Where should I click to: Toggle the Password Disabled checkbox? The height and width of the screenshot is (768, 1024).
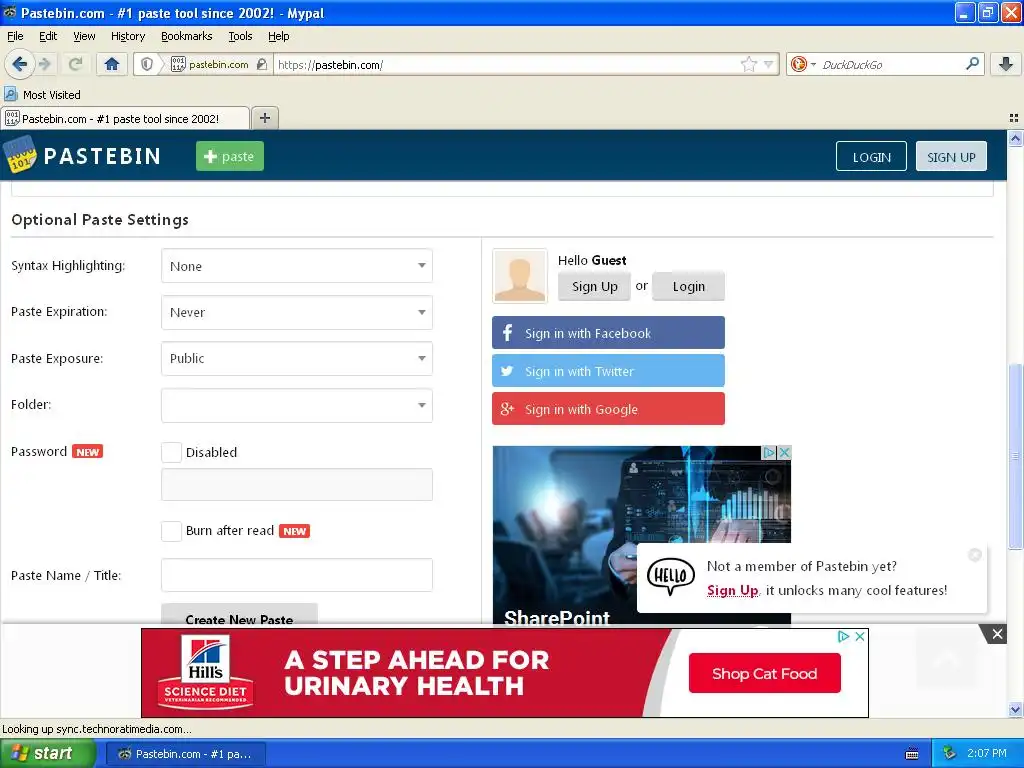171,452
